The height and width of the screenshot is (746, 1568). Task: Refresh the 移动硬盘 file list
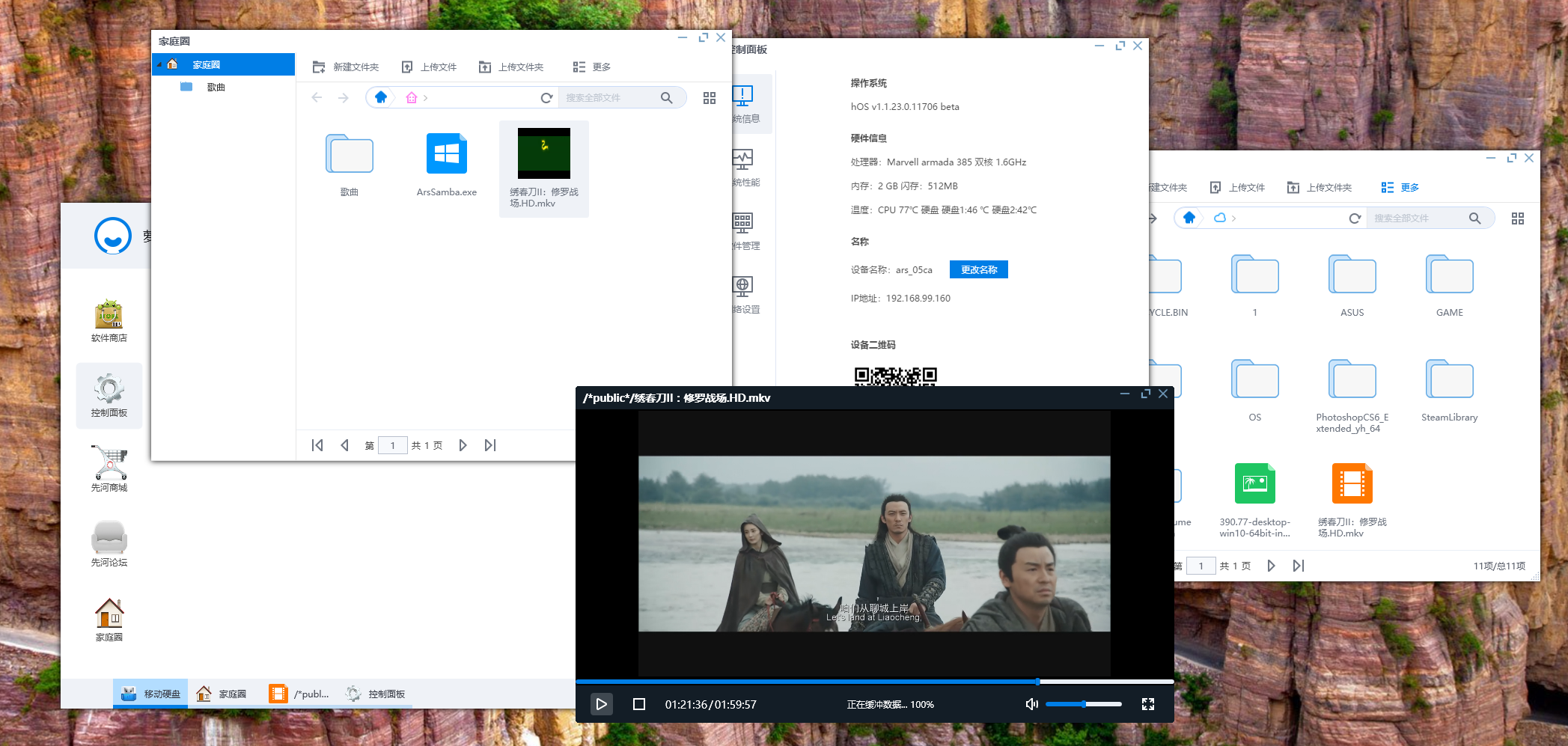pos(1355,218)
